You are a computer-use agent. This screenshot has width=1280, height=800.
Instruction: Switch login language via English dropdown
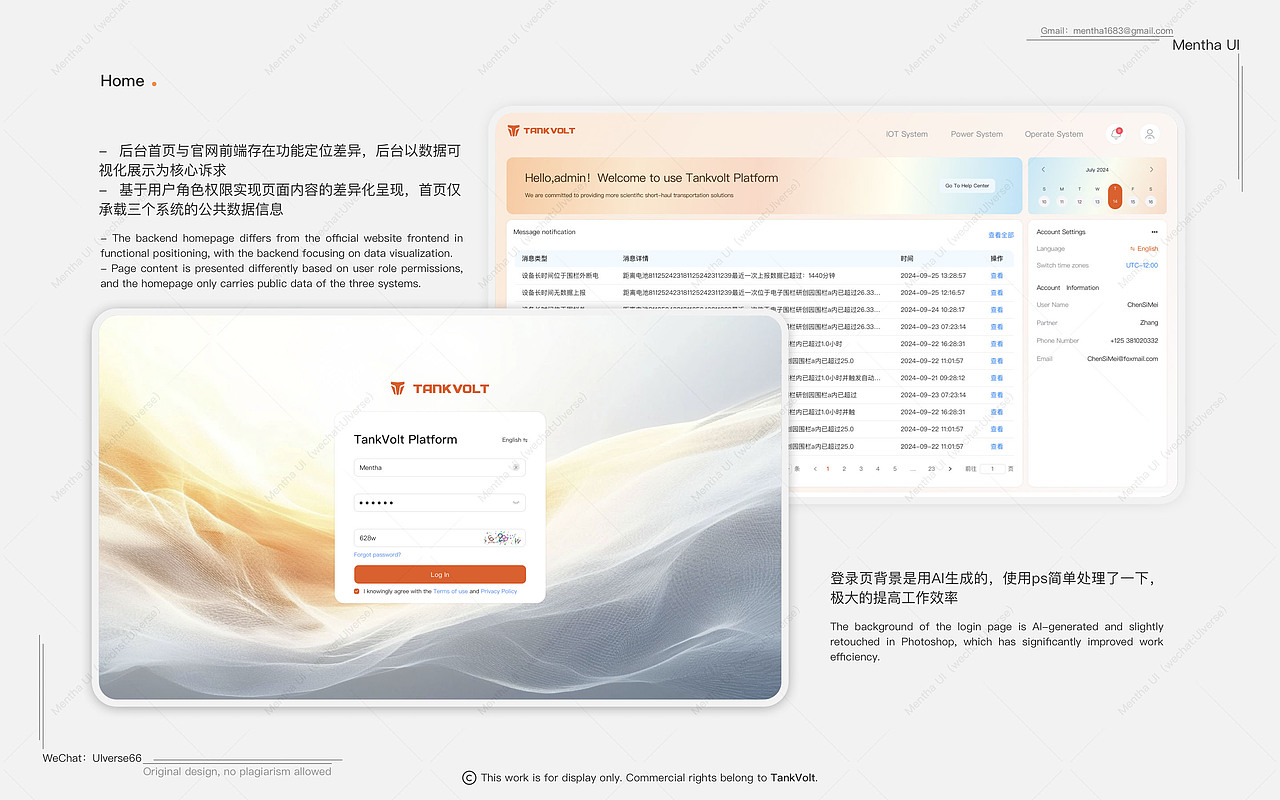tap(514, 440)
